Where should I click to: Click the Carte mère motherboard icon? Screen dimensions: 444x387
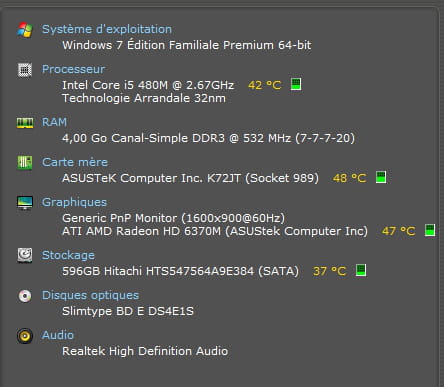coord(25,163)
